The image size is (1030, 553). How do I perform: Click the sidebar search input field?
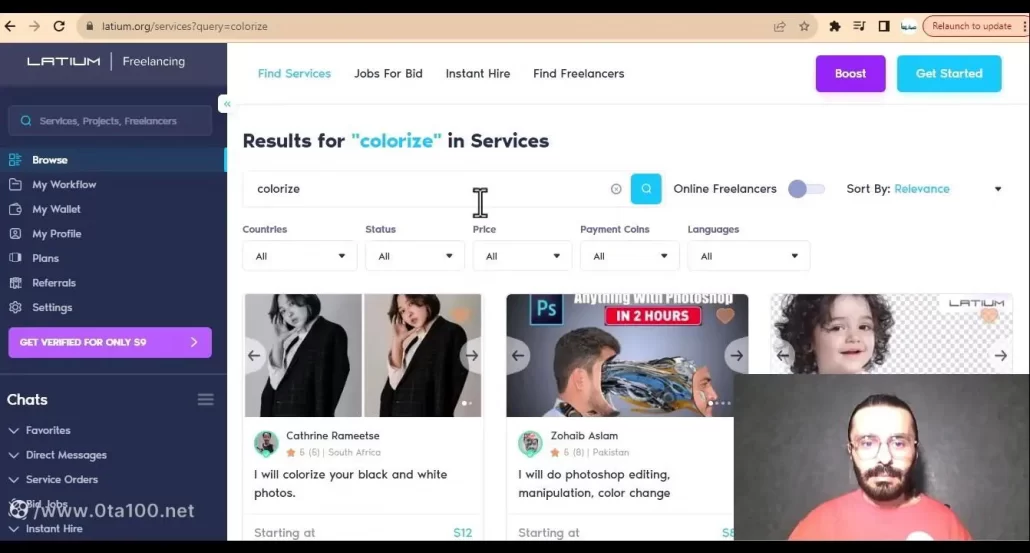click(110, 121)
